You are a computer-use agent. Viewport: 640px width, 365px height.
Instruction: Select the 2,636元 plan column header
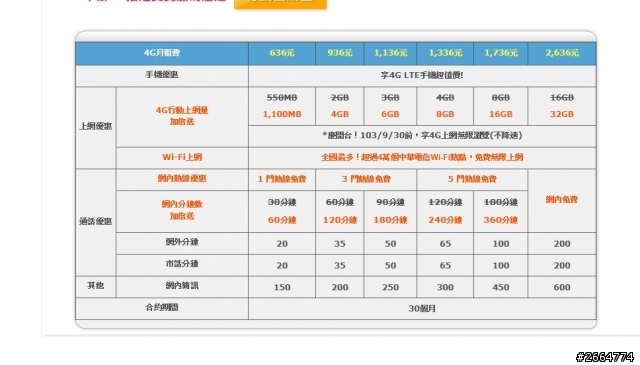562,53
